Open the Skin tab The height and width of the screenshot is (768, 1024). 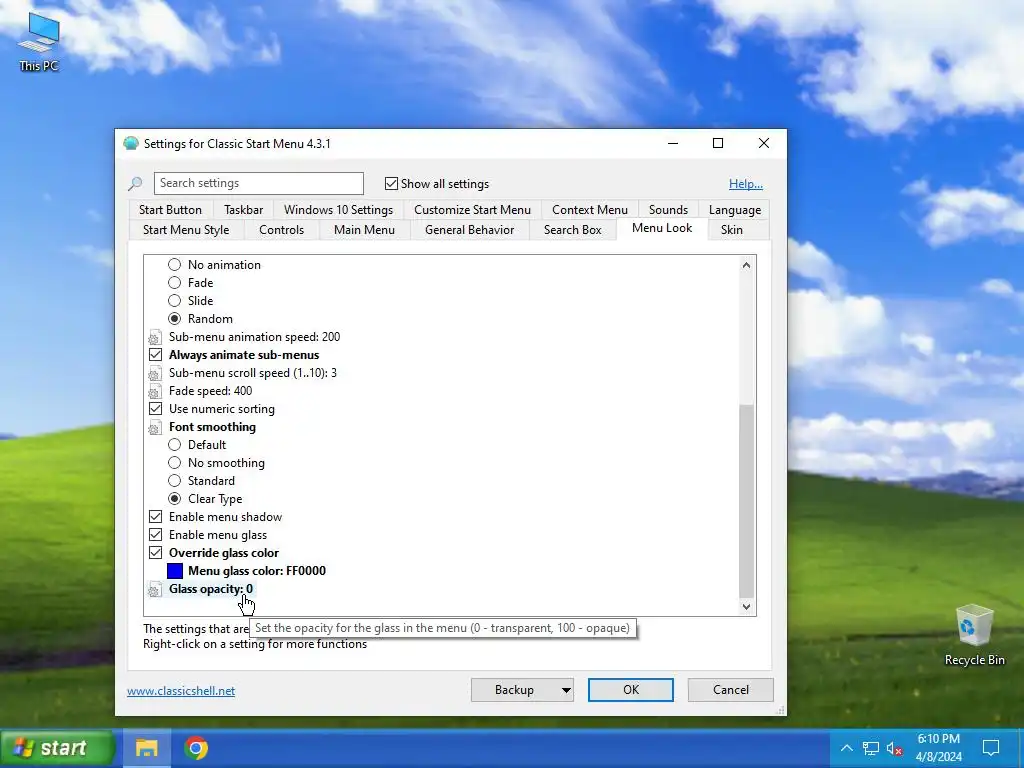(731, 230)
